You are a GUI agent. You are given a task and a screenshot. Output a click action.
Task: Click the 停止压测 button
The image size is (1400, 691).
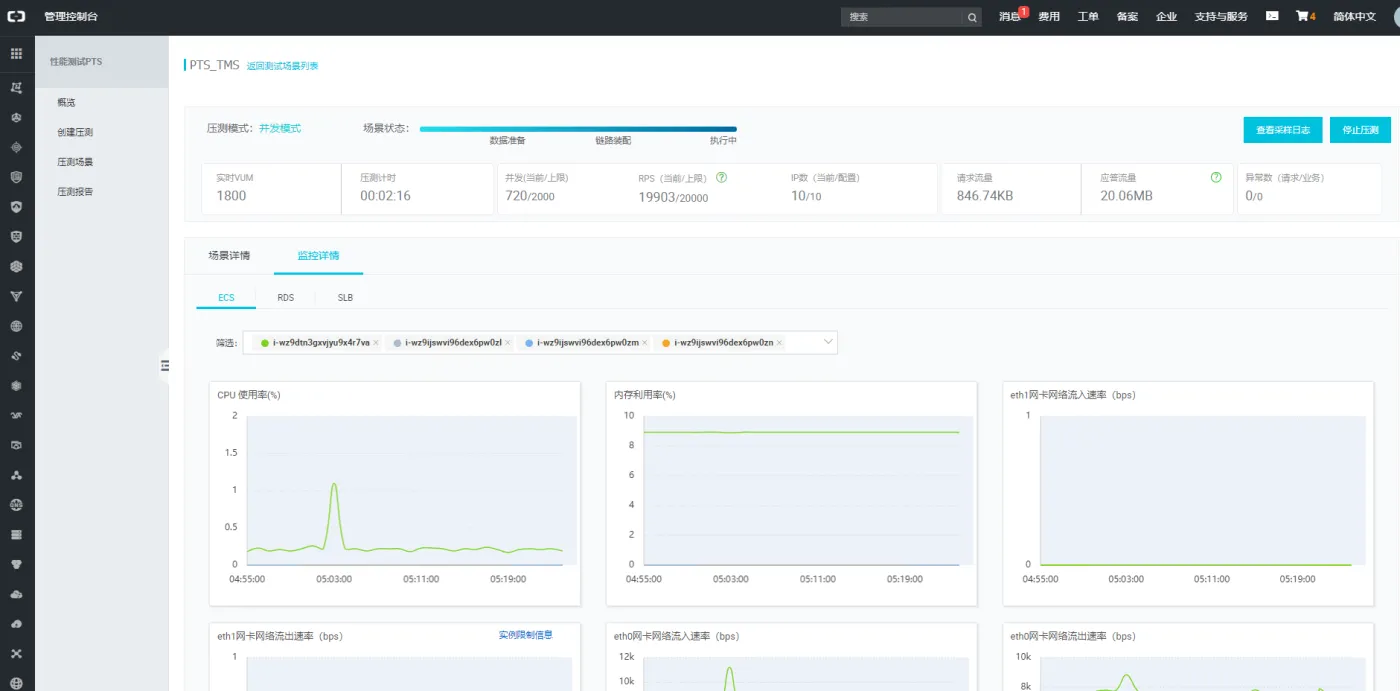1360,130
